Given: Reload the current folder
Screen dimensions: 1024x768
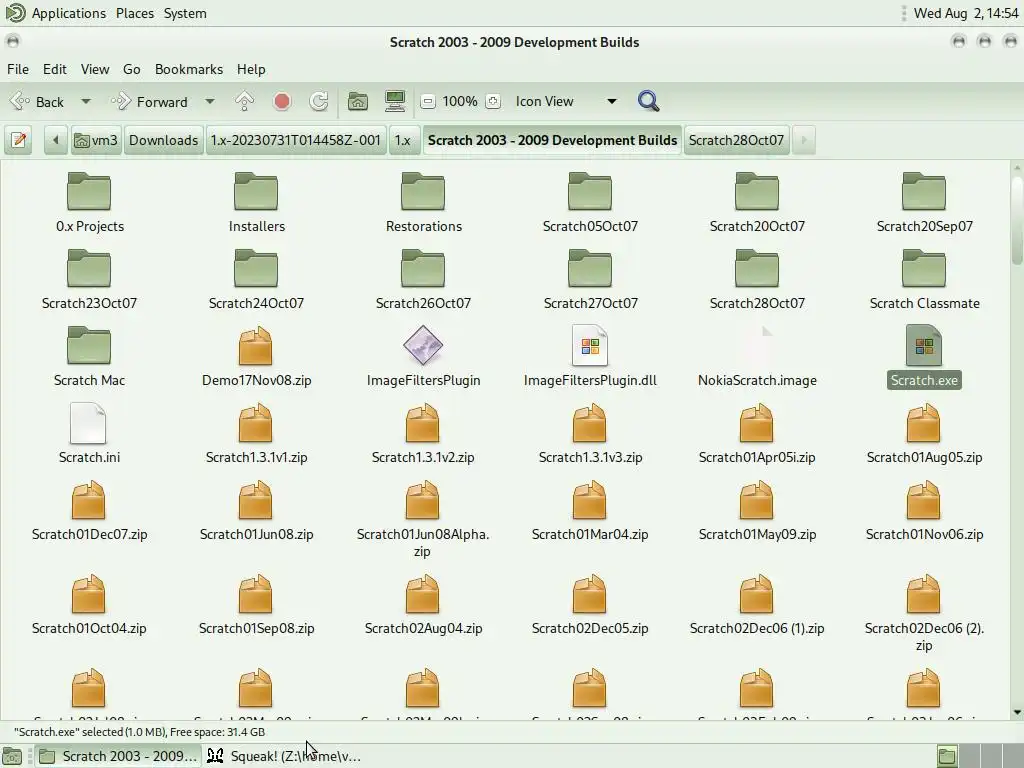Looking at the screenshot, I should [x=319, y=101].
